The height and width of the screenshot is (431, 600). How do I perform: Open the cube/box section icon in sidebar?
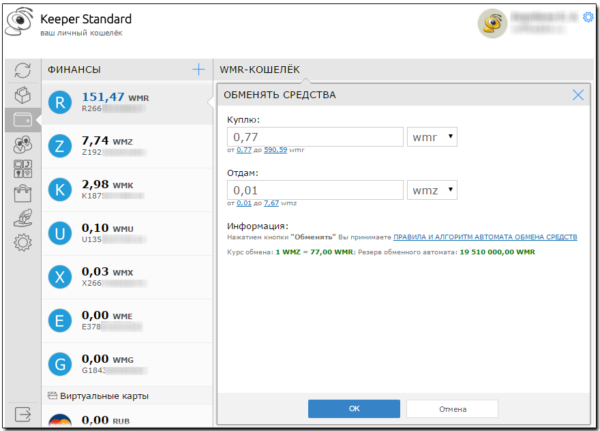click(23, 95)
